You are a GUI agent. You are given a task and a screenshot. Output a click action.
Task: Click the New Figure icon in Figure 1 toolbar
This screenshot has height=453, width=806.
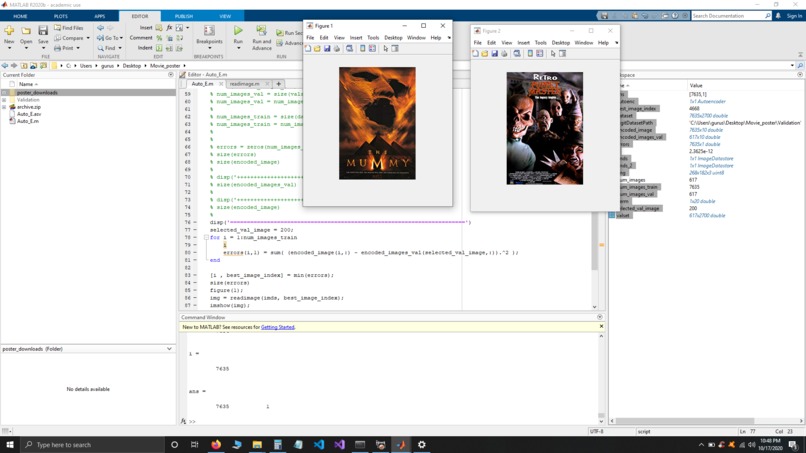pos(308,48)
